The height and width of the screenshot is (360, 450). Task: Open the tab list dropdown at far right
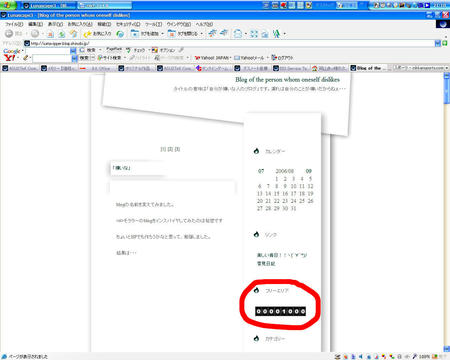pyautogui.click(x=447, y=68)
